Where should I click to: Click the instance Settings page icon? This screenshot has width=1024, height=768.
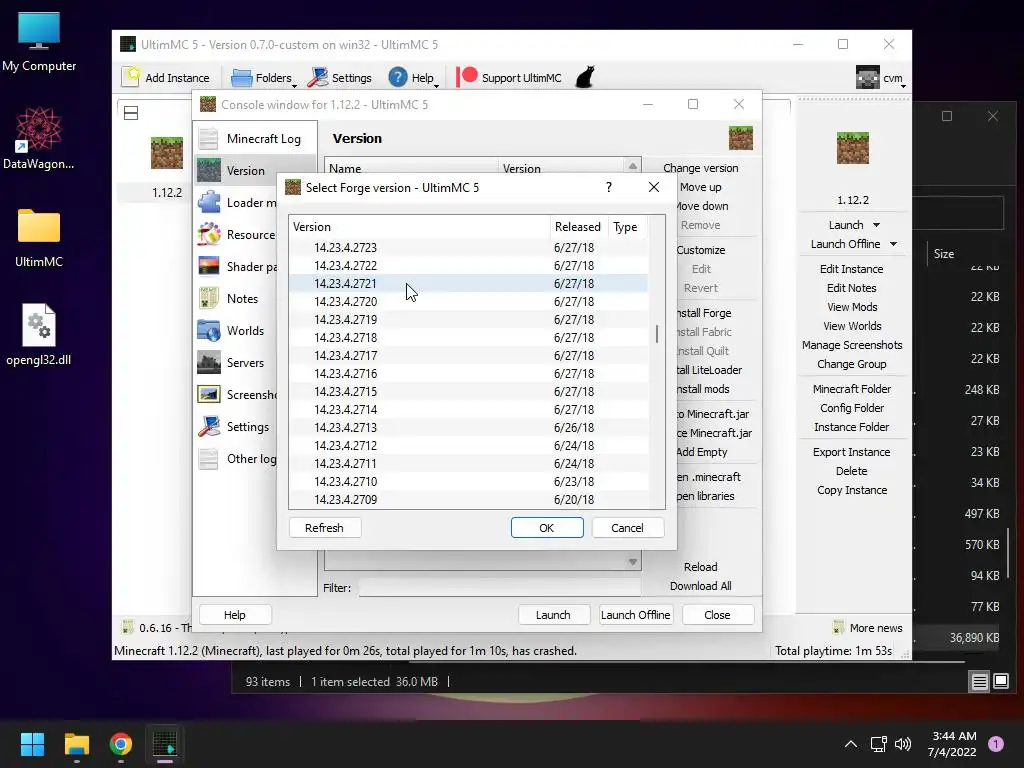[x=209, y=426]
